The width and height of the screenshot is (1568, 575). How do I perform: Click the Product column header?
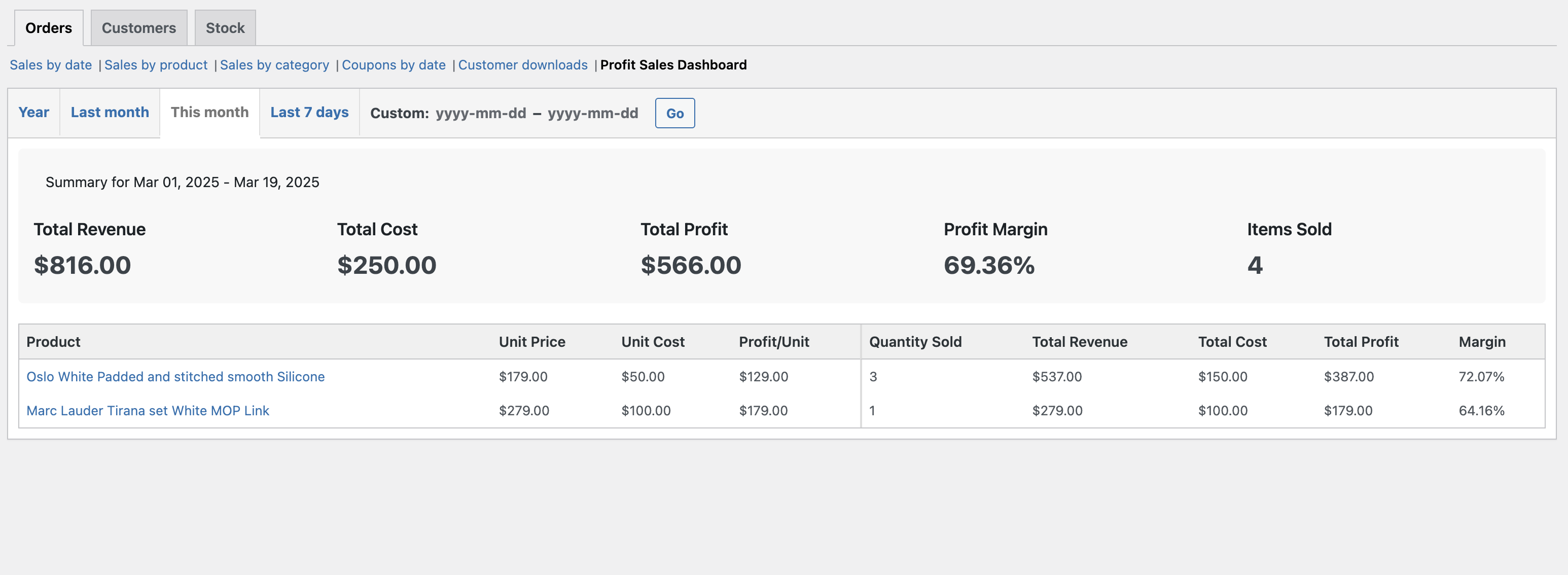click(x=54, y=342)
